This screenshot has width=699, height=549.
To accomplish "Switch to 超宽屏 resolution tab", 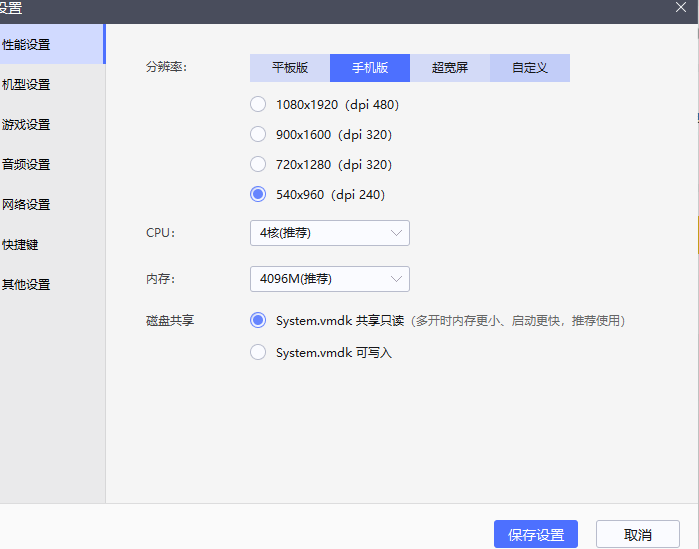I will coord(450,68).
